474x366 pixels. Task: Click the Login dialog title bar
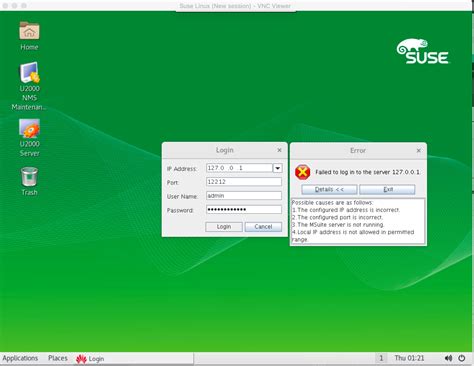(225, 150)
